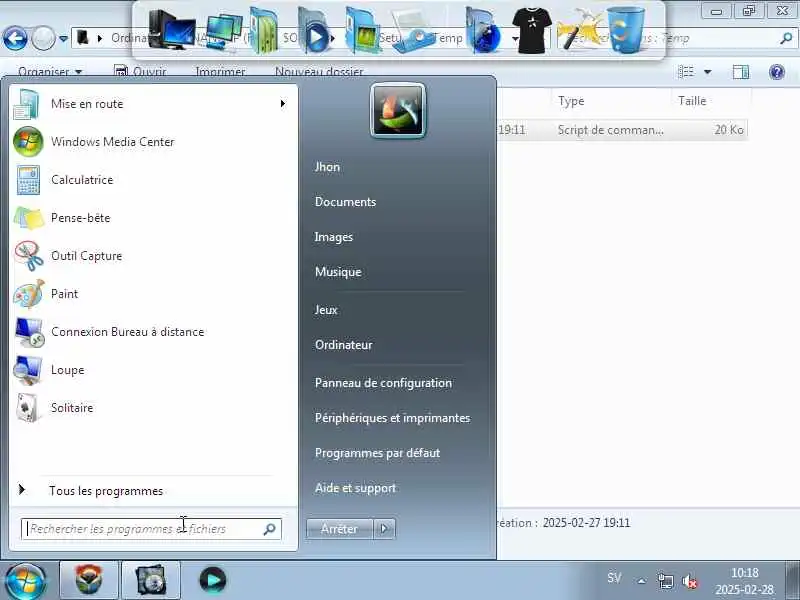This screenshot has width=800, height=600.
Task: Open Images library link
Action: tap(334, 237)
